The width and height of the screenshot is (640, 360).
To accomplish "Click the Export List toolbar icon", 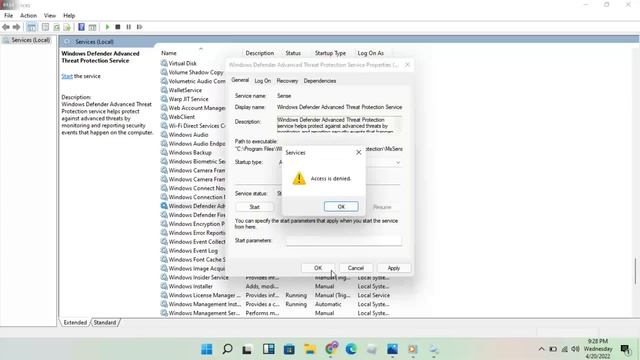I will 67,27.
